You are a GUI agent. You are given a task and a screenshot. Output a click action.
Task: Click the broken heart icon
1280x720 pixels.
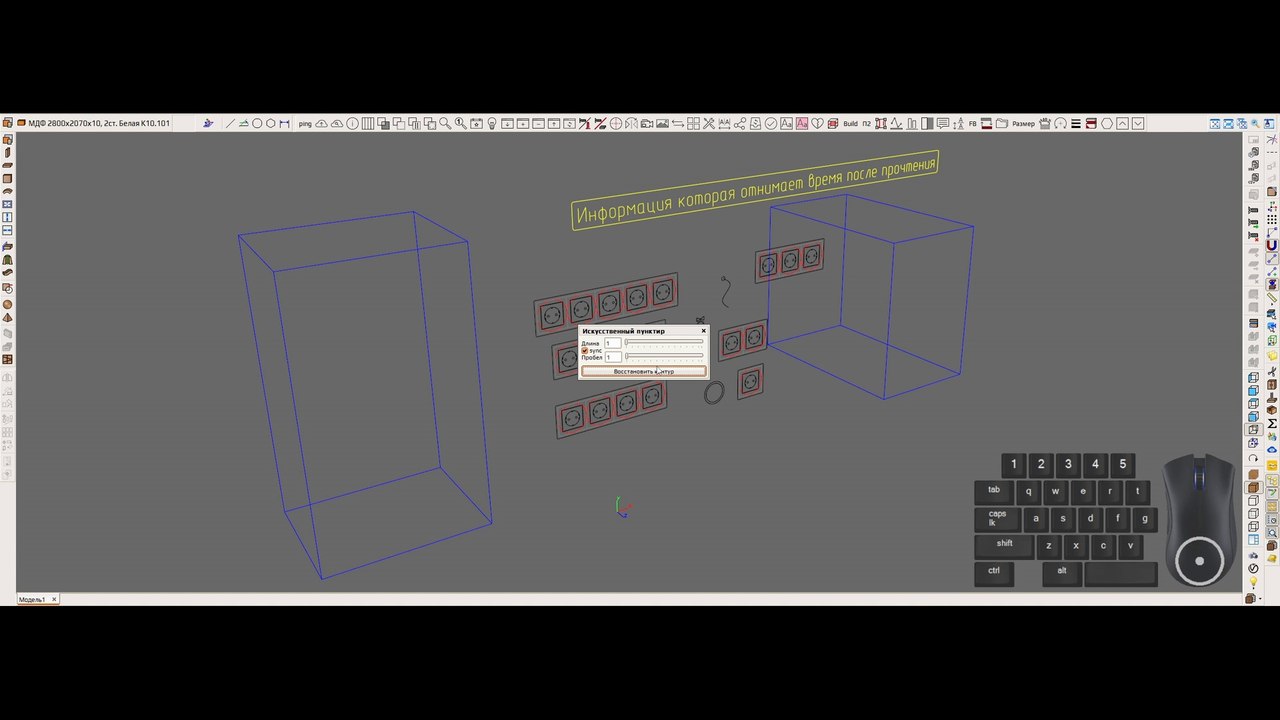(x=817, y=124)
